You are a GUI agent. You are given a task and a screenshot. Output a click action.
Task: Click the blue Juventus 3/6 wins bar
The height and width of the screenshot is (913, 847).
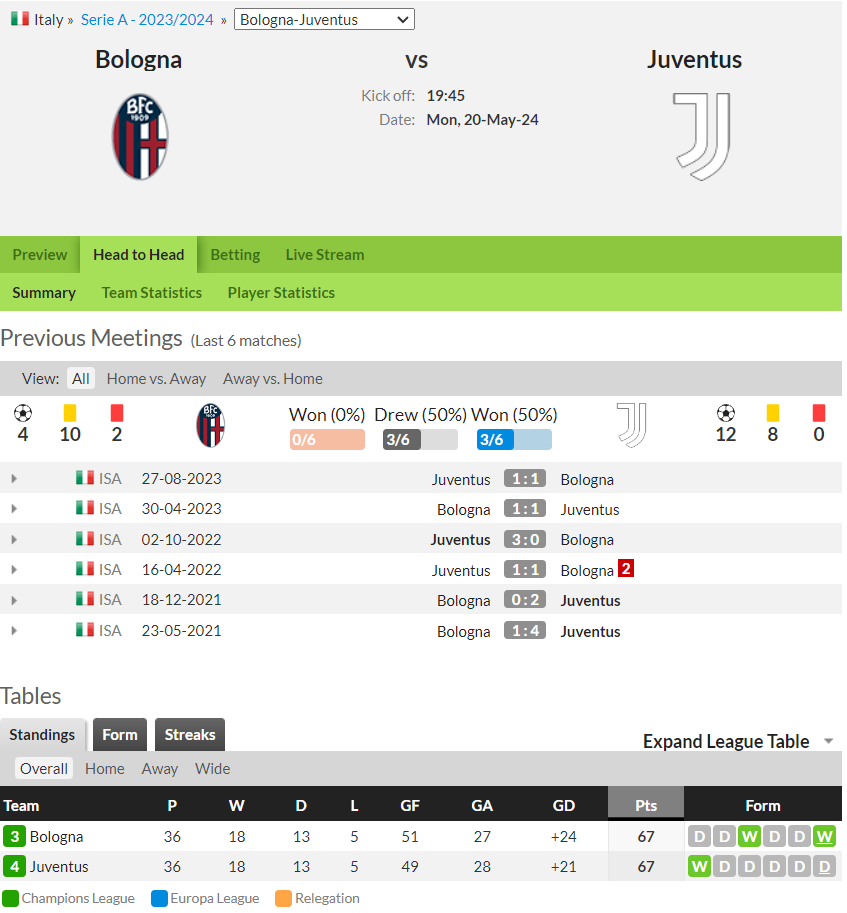514,440
